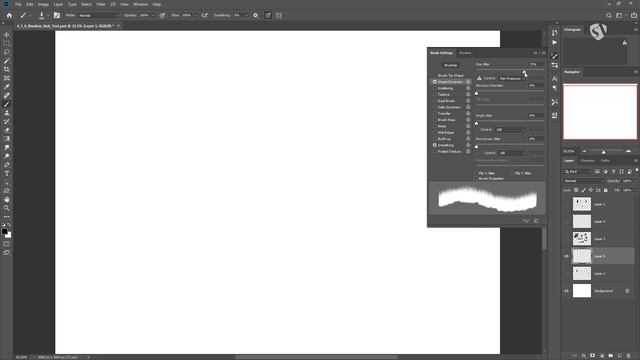Toggle the Shape Dynamics checkbox

click(435, 82)
